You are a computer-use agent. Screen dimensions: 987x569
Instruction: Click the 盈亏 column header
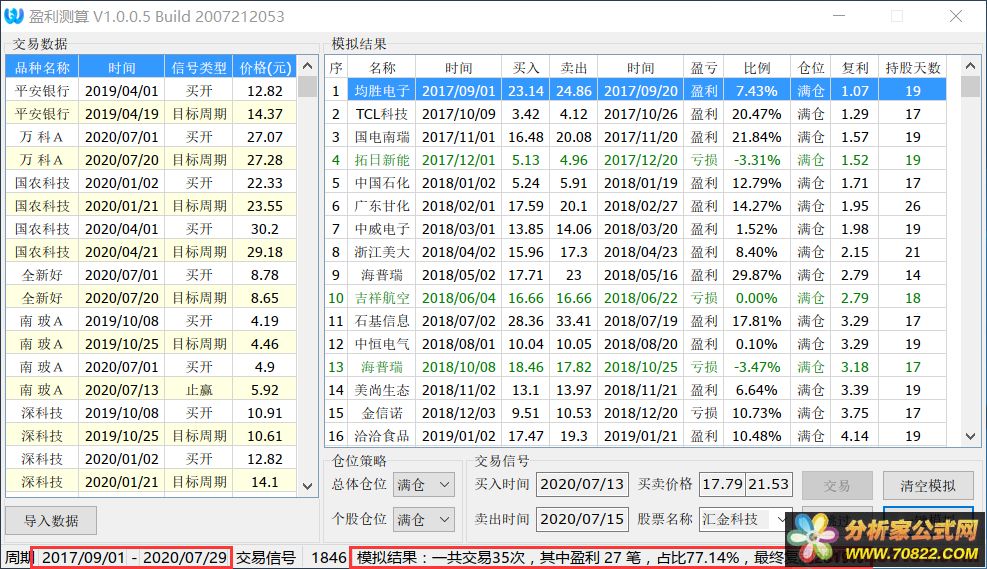(704, 67)
